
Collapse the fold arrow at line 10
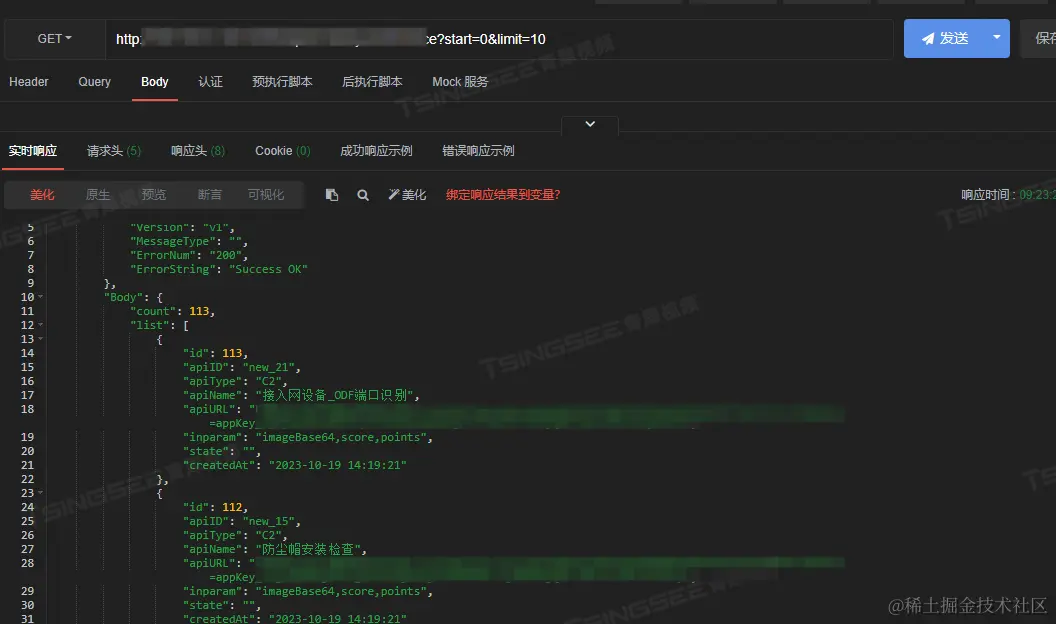pos(40,297)
